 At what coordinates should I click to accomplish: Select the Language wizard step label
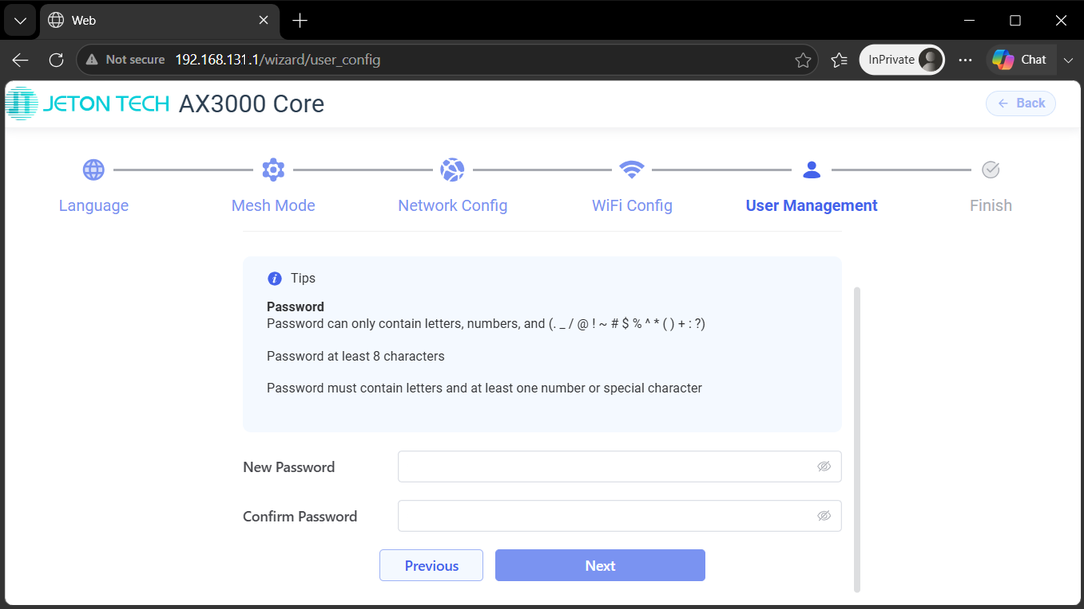click(x=93, y=205)
